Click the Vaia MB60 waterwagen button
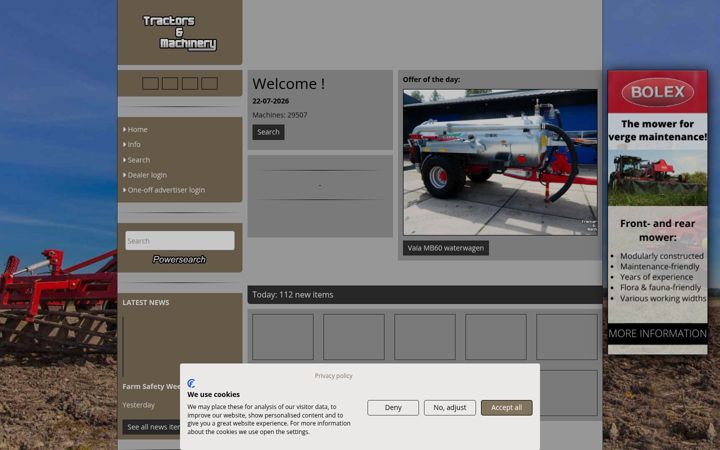Image resolution: width=720 pixels, height=450 pixels. click(445, 248)
